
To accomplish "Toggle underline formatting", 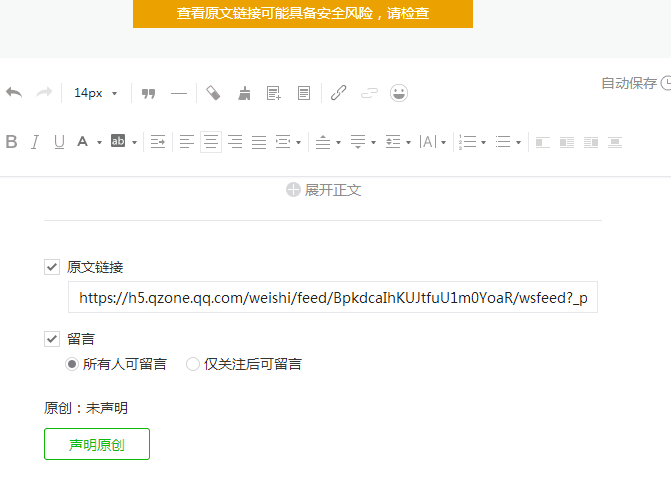I will point(59,142).
